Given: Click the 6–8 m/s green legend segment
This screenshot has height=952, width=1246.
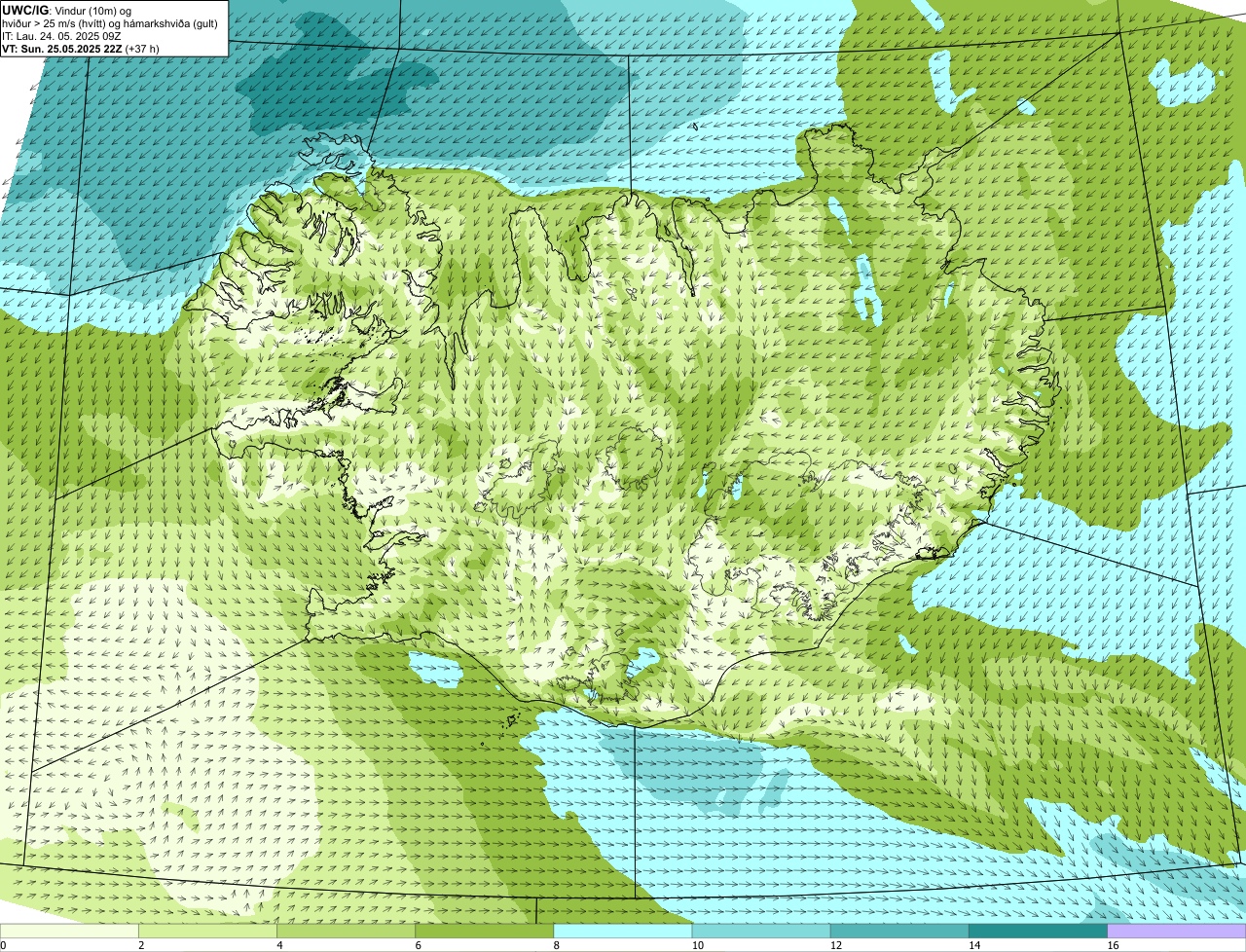Looking at the screenshot, I should (485, 932).
